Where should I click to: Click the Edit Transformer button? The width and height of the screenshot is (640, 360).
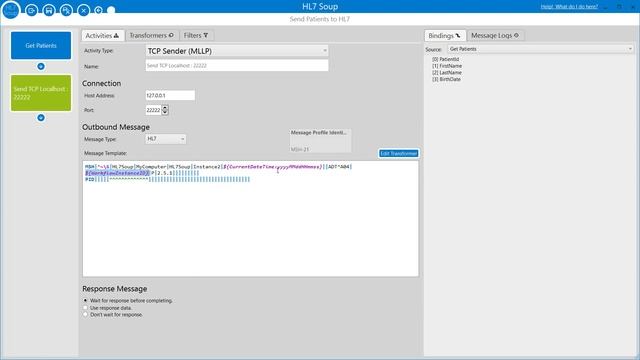pos(398,153)
